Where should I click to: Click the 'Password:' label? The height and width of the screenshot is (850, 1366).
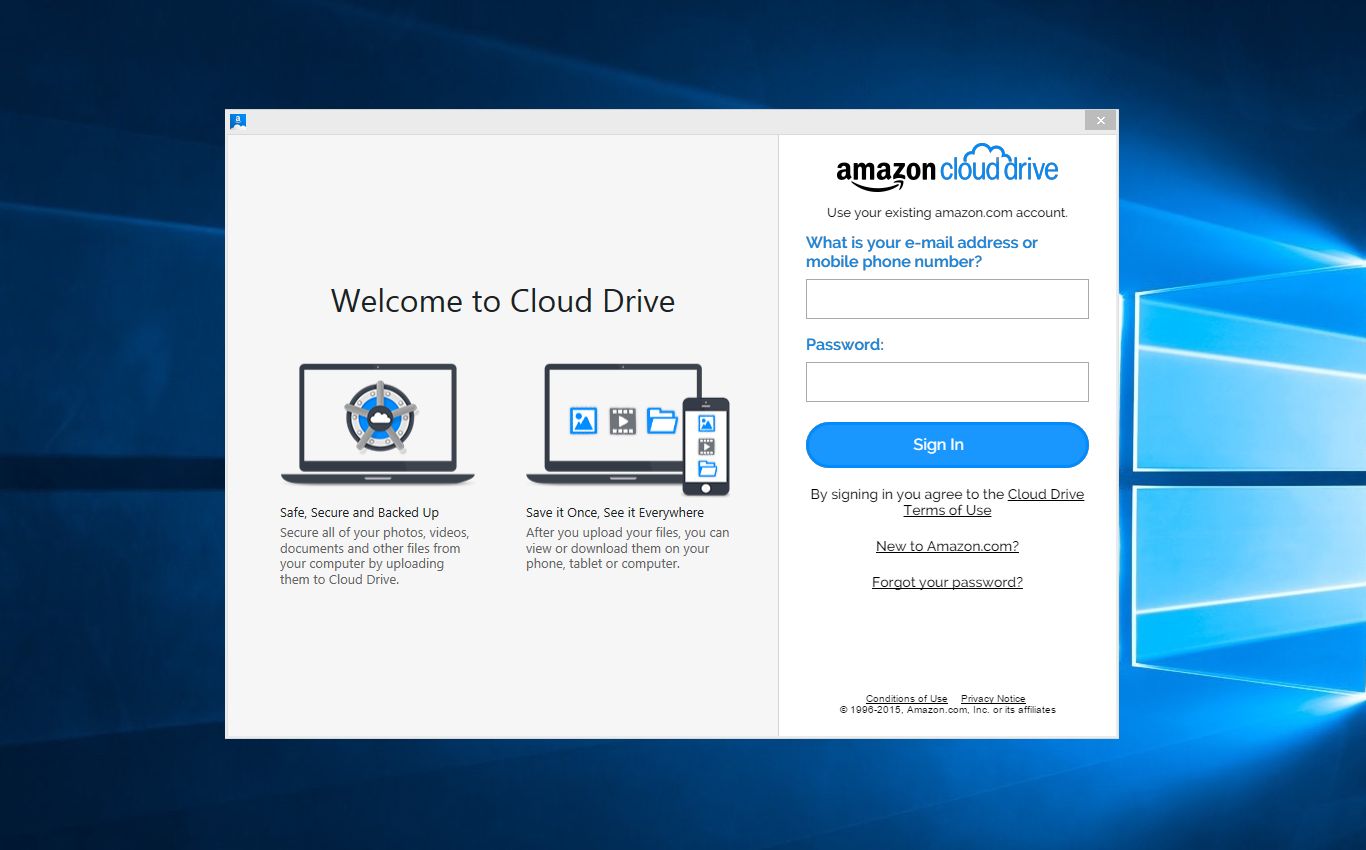tap(845, 345)
